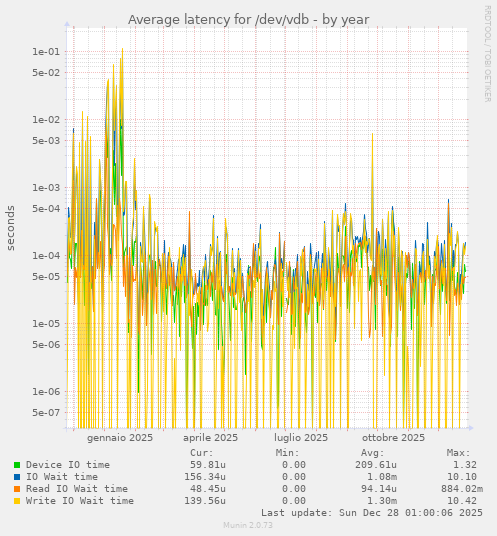Click the 5e-02 y-axis tick label
Image resolution: width=497 pixels, height=536 pixels.
pyautogui.click(x=46, y=72)
